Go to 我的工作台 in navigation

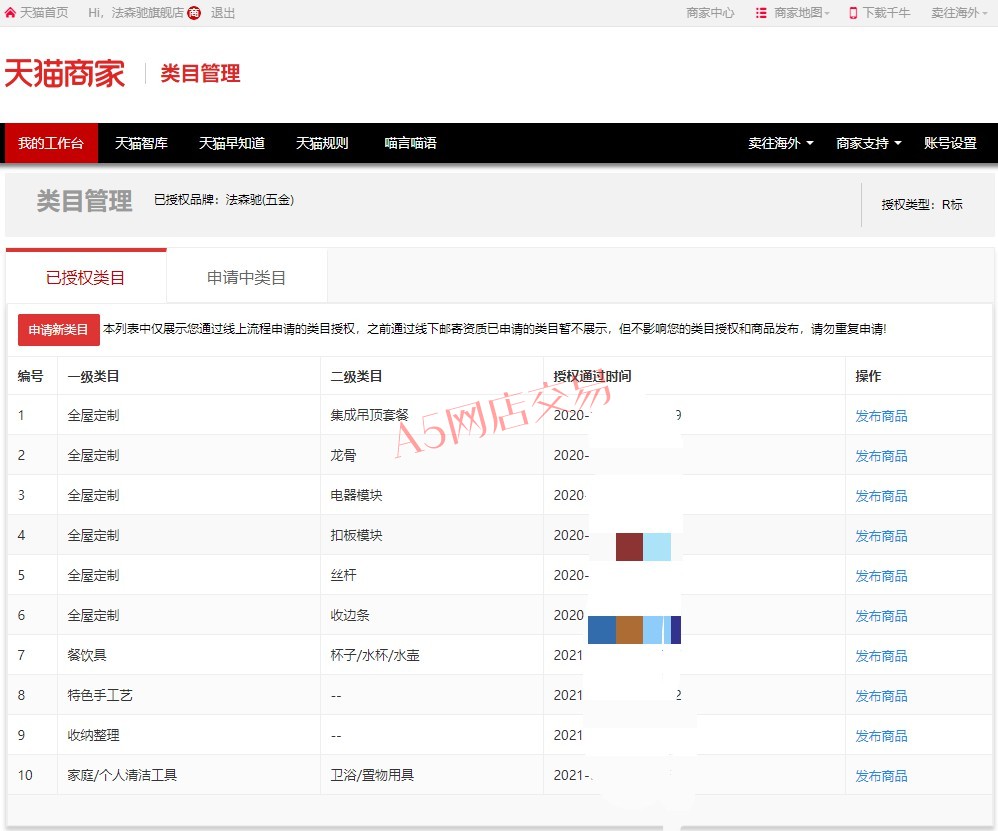click(x=51, y=143)
